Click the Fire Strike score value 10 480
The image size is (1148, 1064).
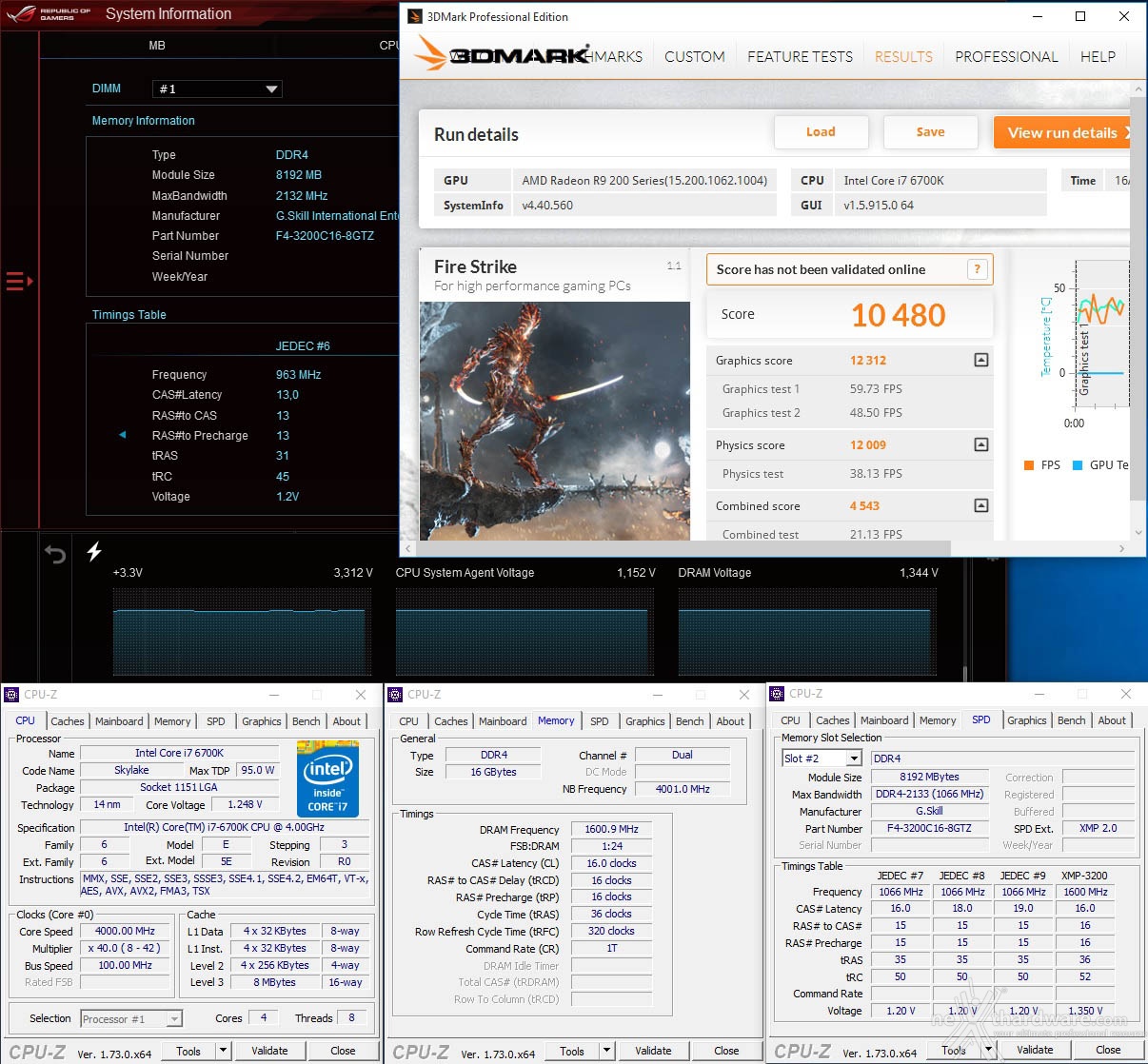click(x=899, y=315)
